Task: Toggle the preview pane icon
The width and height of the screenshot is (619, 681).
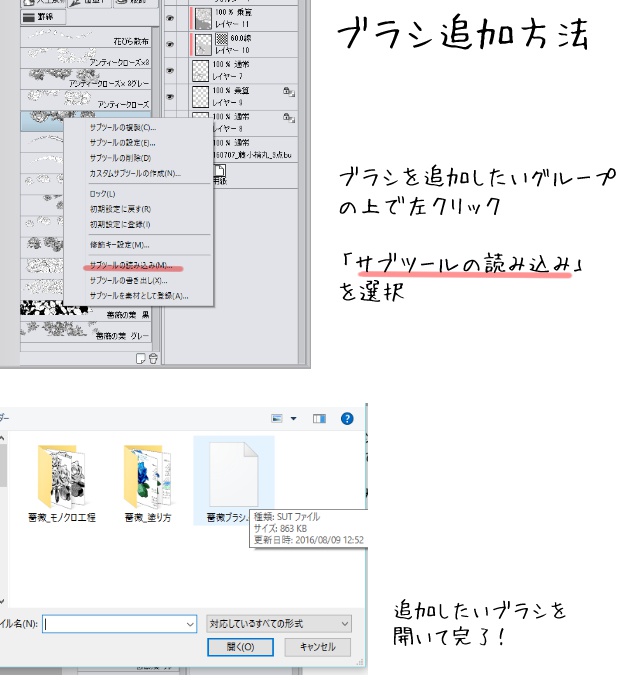Action: coord(319,418)
